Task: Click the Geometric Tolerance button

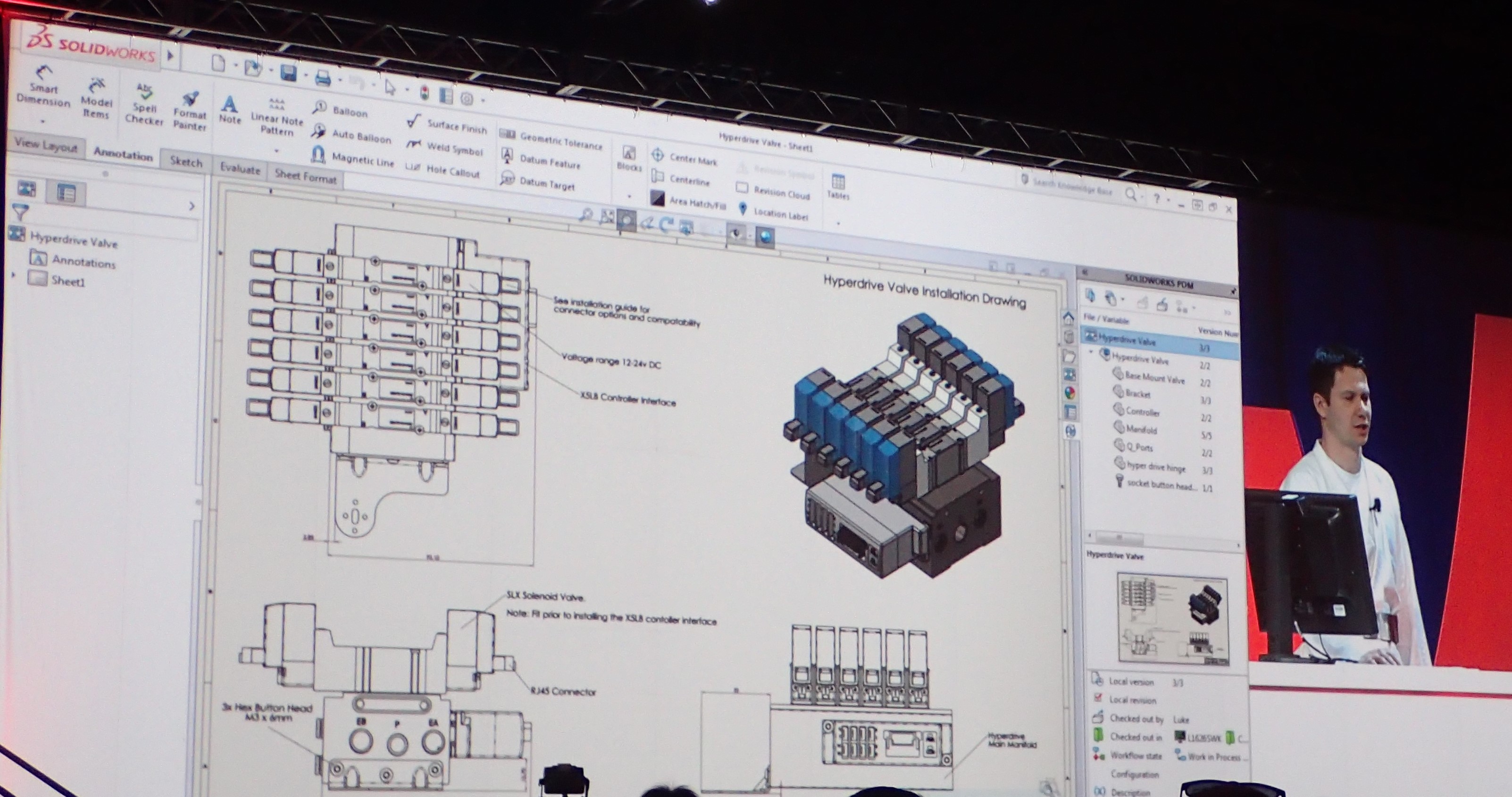Action: pyautogui.click(x=552, y=140)
